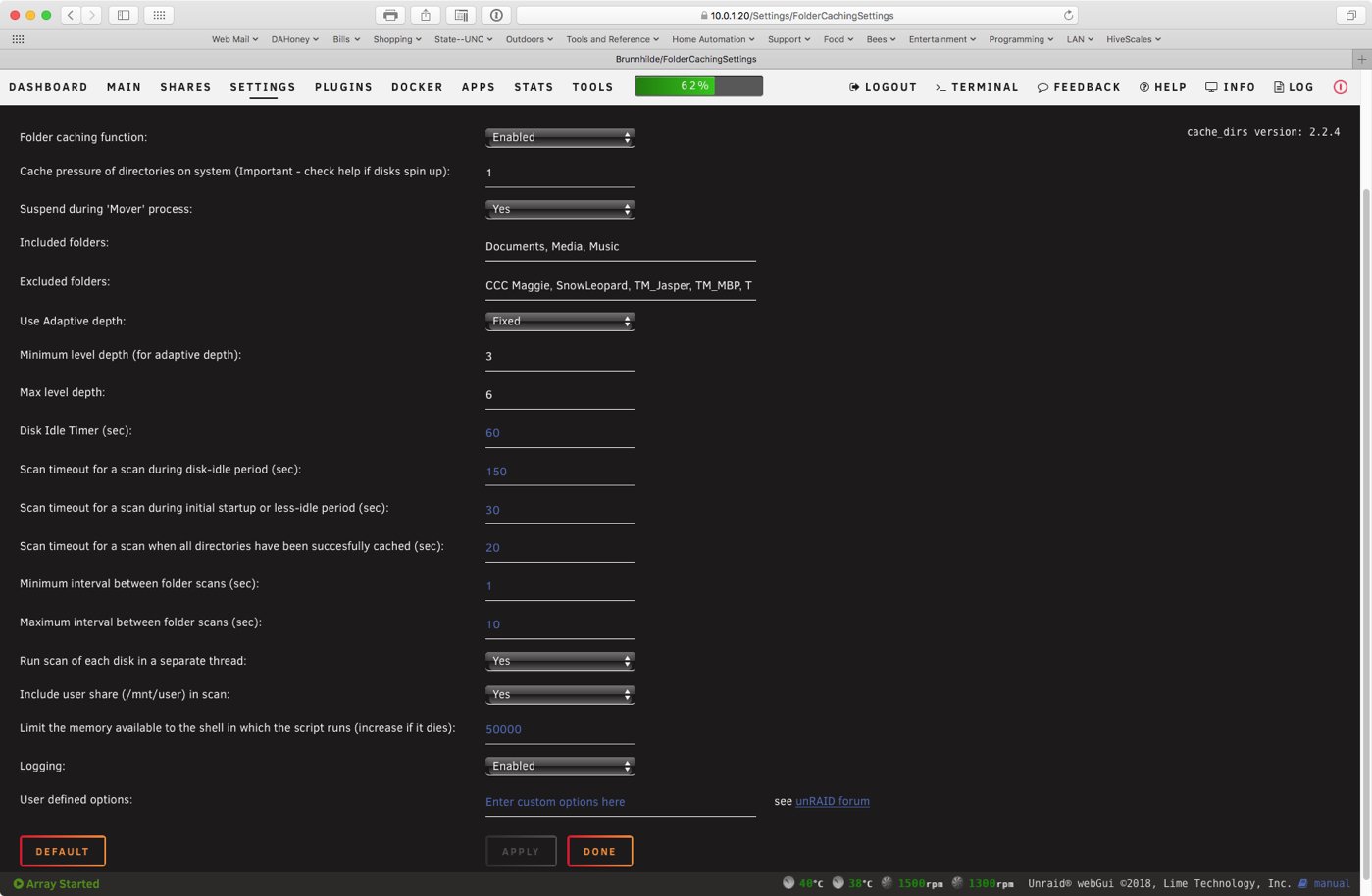Click the Done button
The width and height of the screenshot is (1372, 896).
pyautogui.click(x=600, y=851)
